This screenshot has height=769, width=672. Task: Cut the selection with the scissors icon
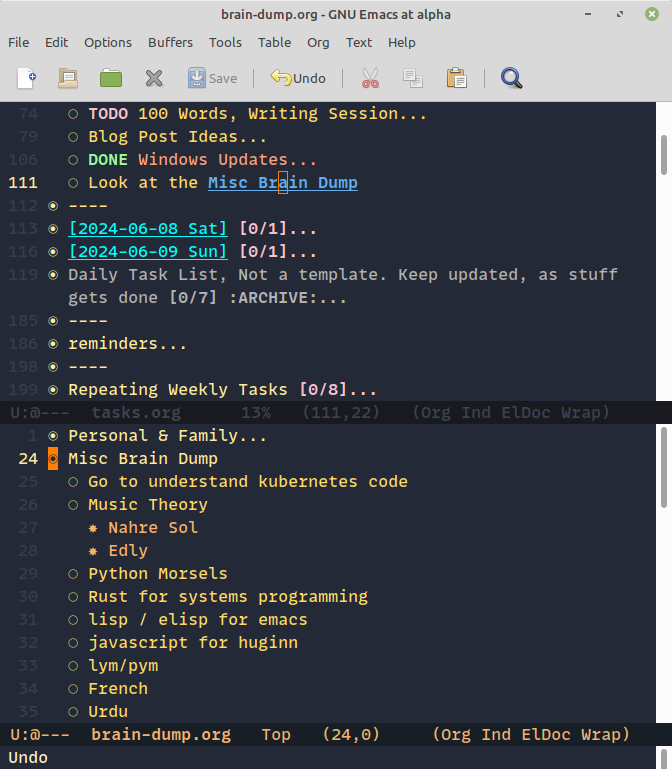tap(370, 78)
